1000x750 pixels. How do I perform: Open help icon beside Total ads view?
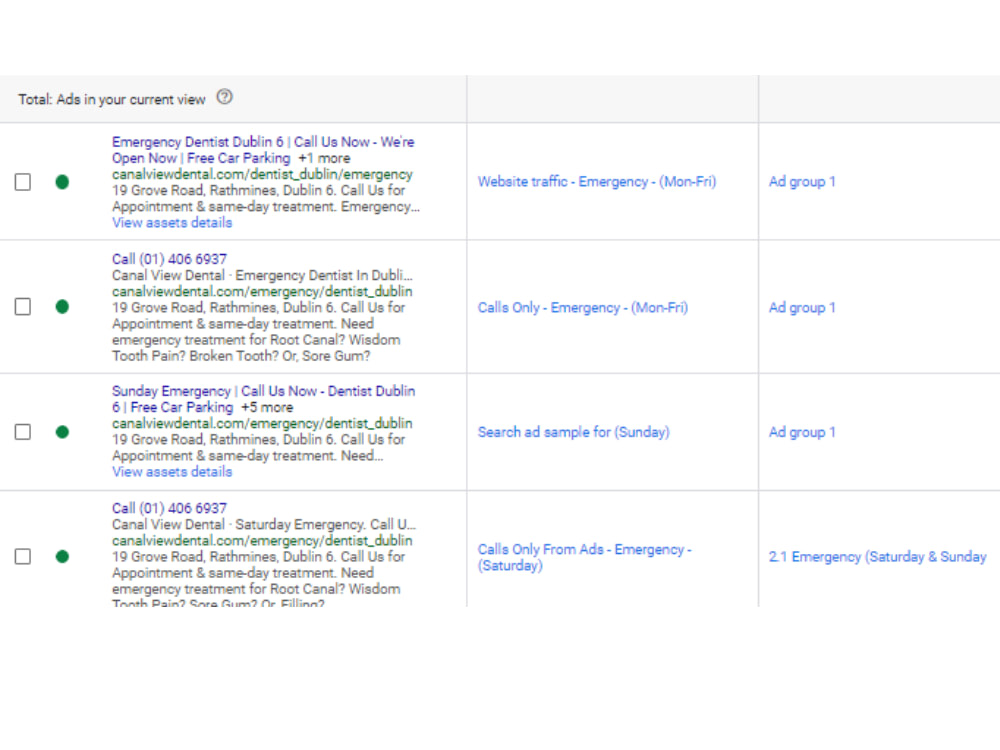[224, 97]
